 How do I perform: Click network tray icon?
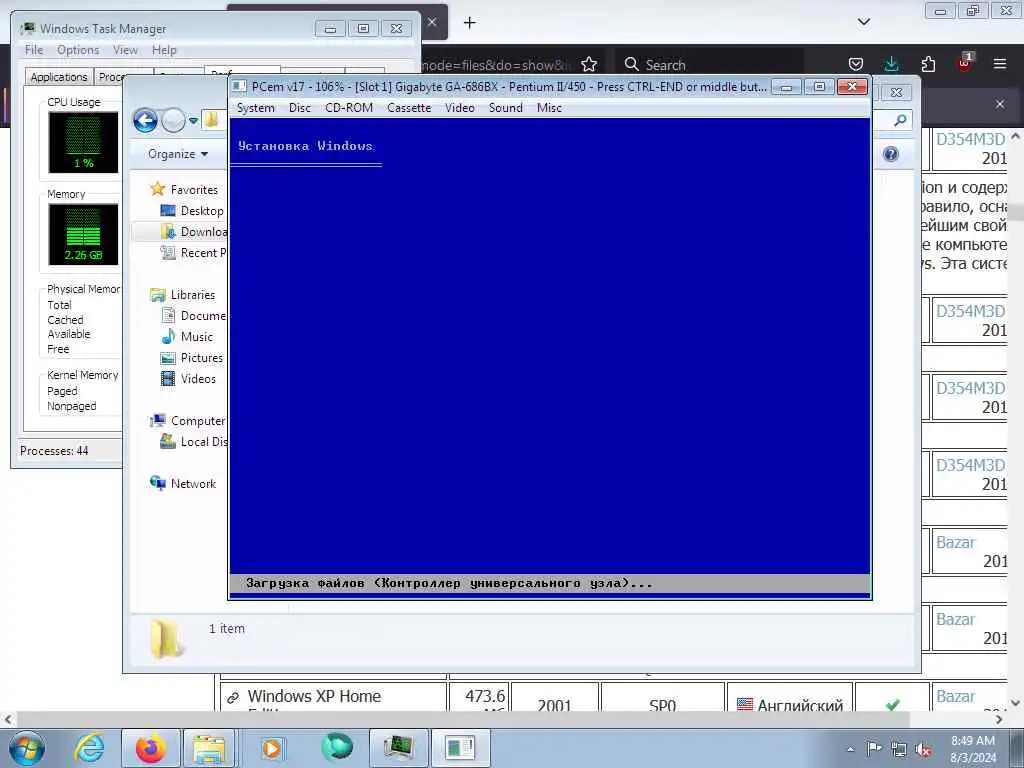tap(899, 749)
